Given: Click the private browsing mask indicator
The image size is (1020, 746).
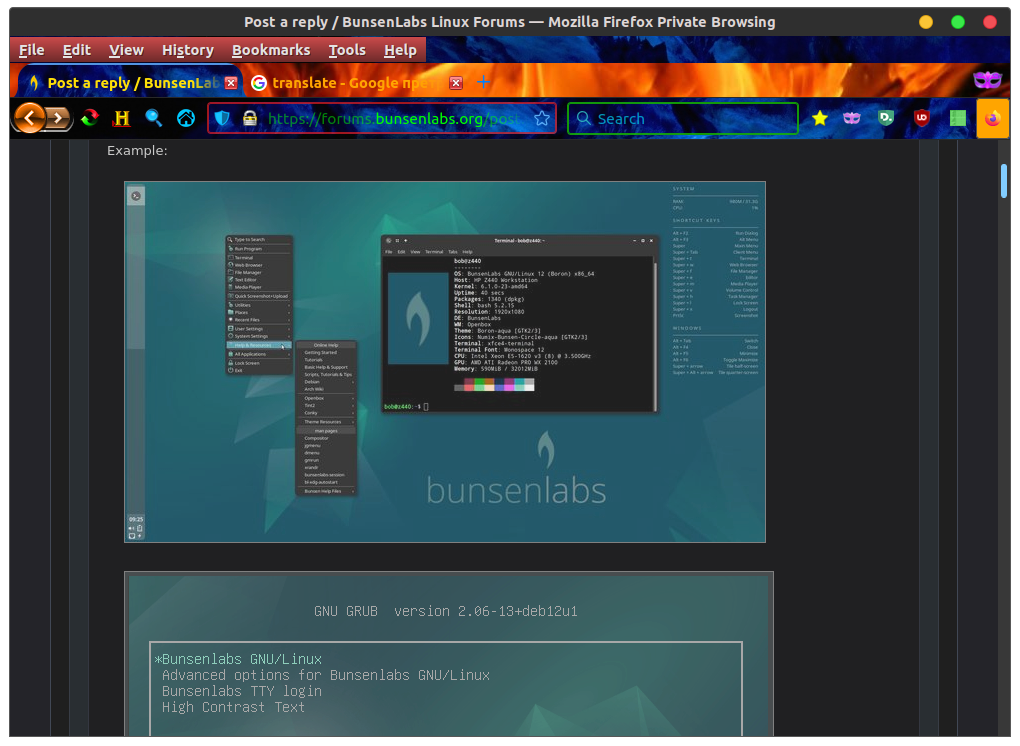Looking at the screenshot, I should click(x=987, y=80).
